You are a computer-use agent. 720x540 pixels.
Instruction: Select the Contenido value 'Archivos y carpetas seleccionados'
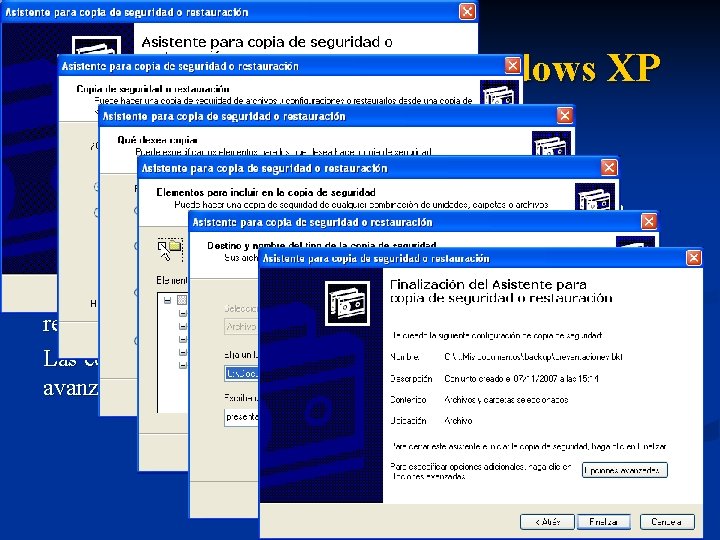pyautogui.click(x=506, y=399)
